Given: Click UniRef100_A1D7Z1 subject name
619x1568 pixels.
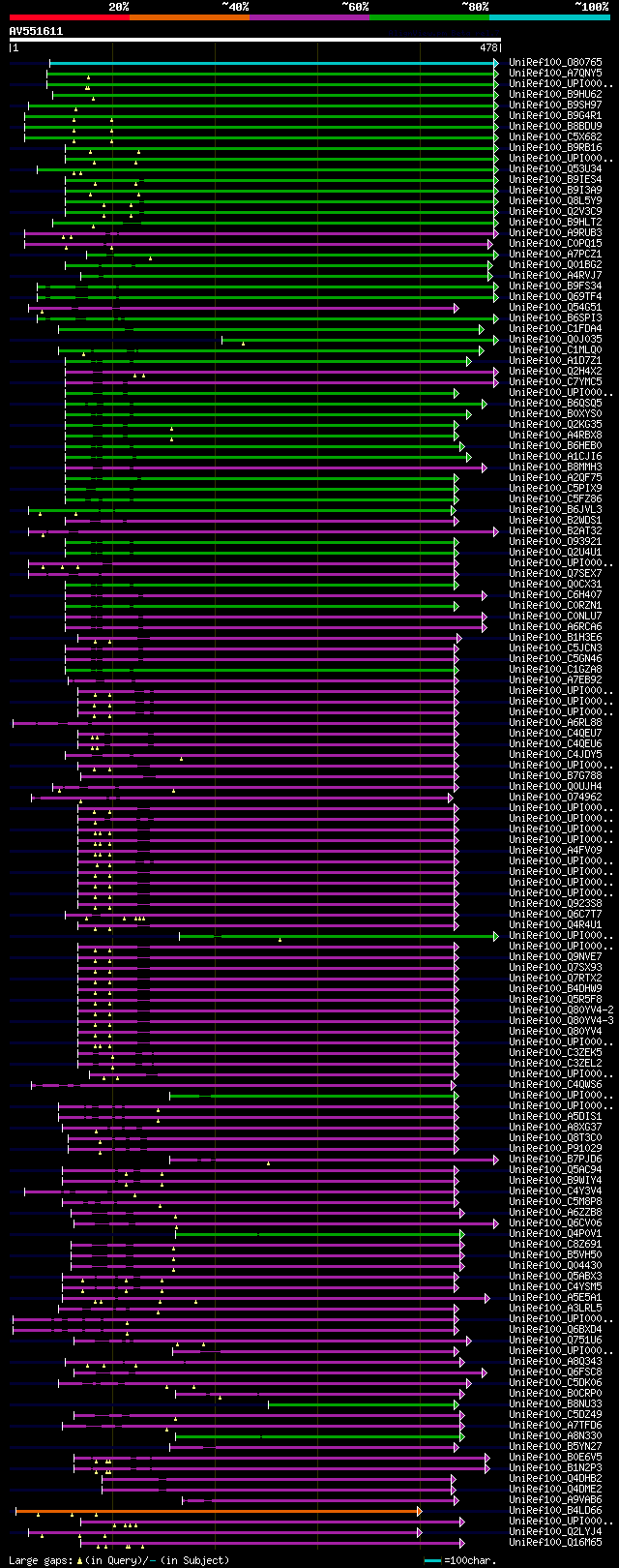Looking at the screenshot, I should [x=555, y=360].
